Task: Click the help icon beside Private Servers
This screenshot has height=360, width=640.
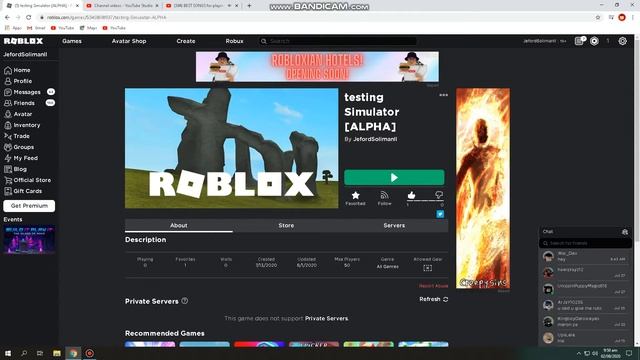Action: [184, 301]
